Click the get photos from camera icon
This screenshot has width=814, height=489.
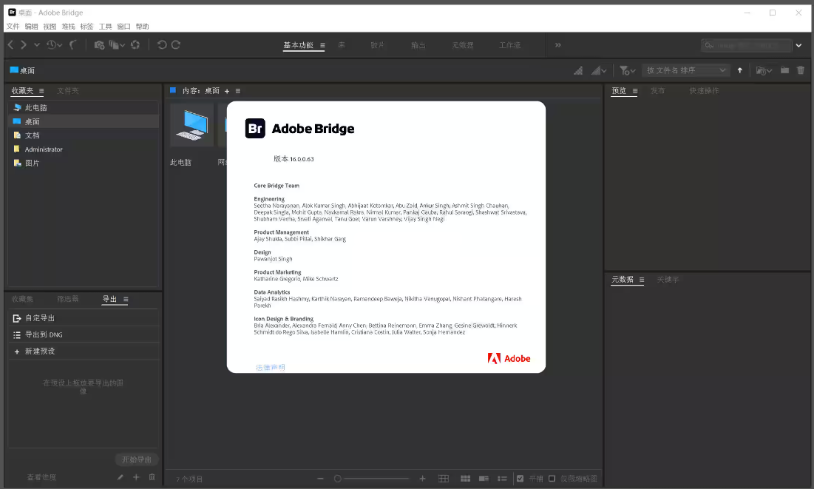(x=99, y=45)
